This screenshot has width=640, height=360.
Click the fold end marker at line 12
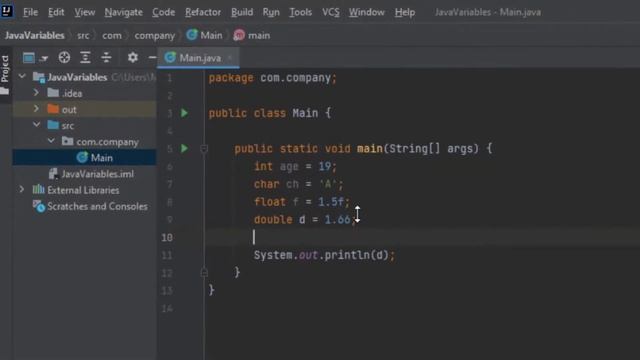pos(204,272)
